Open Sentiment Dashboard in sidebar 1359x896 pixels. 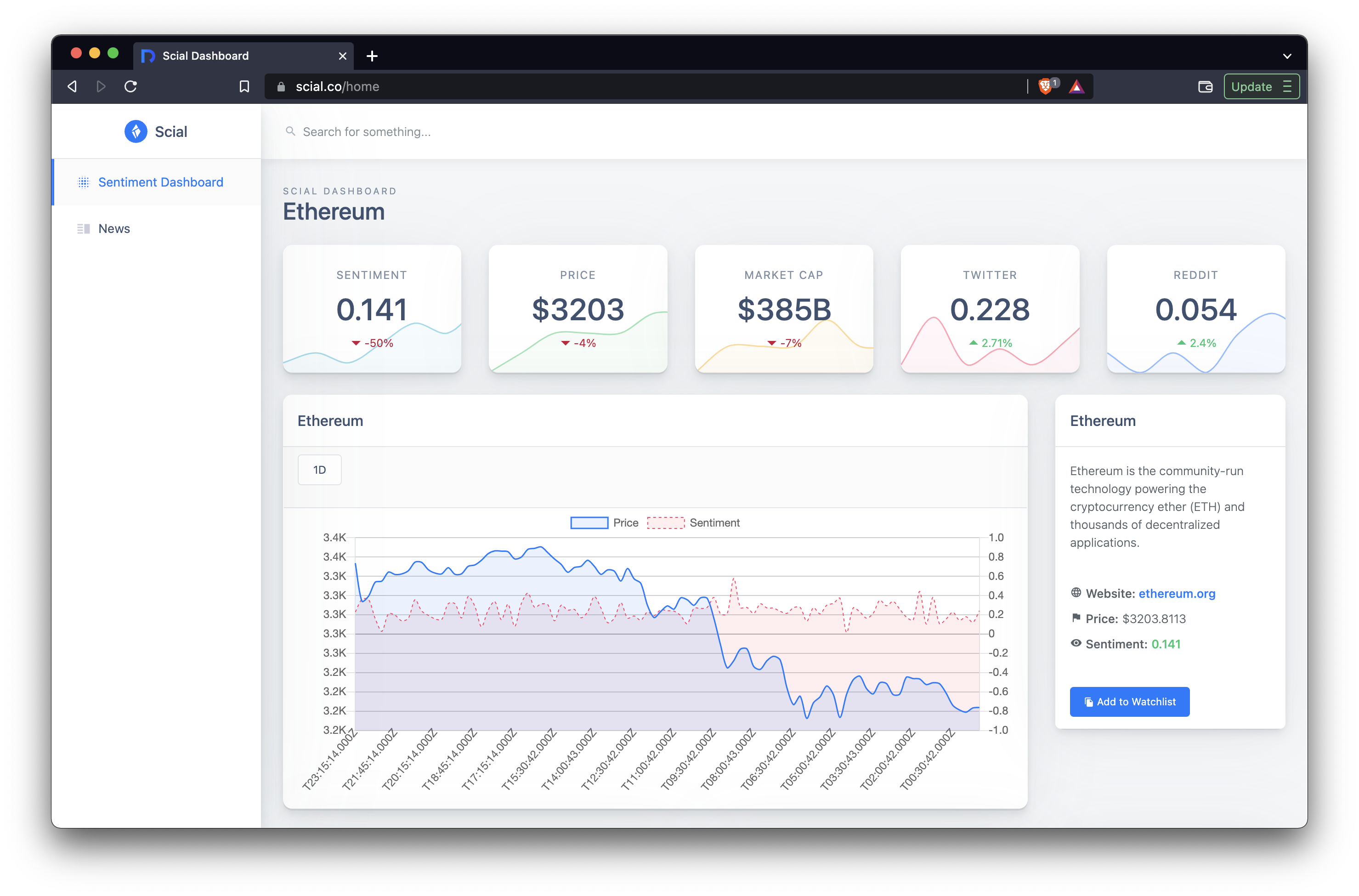(x=157, y=182)
